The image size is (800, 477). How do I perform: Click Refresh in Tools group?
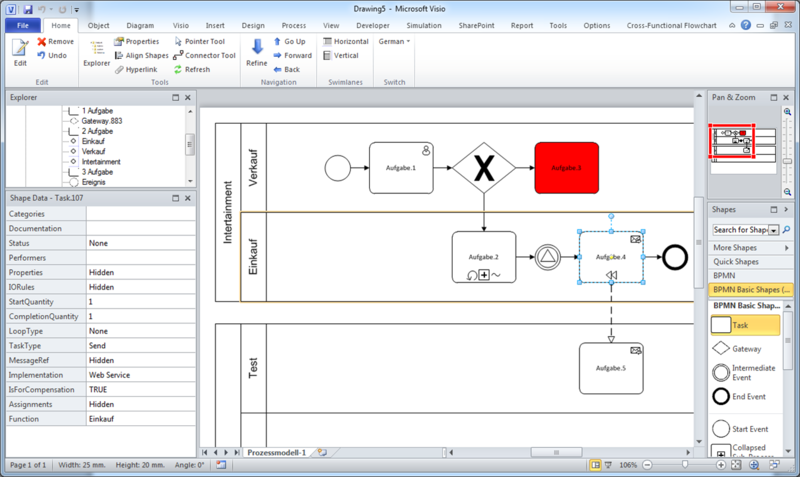click(192, 69)
